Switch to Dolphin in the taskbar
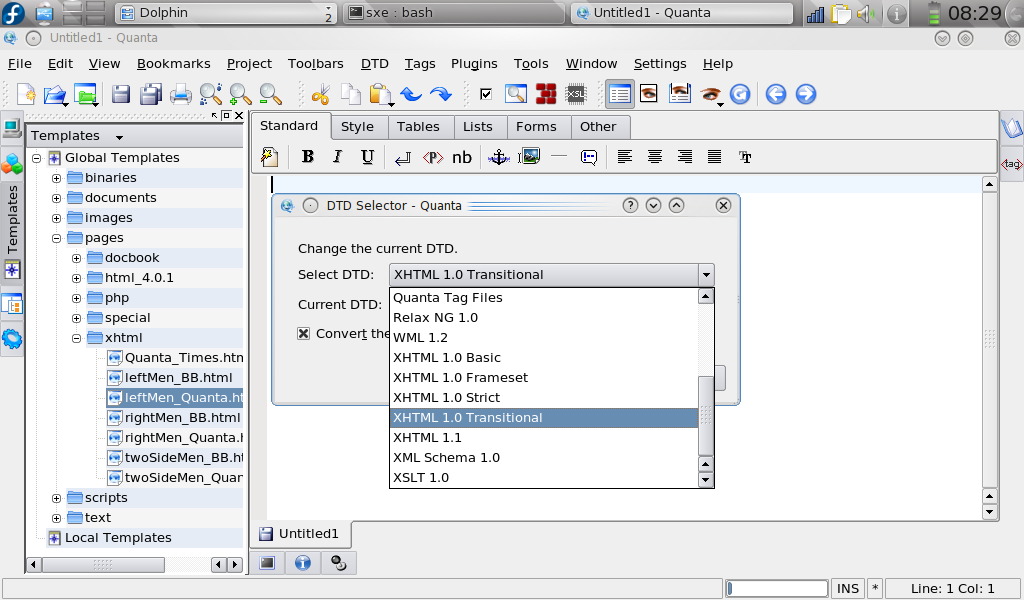The image size is (1024, 600). point(226,13)
